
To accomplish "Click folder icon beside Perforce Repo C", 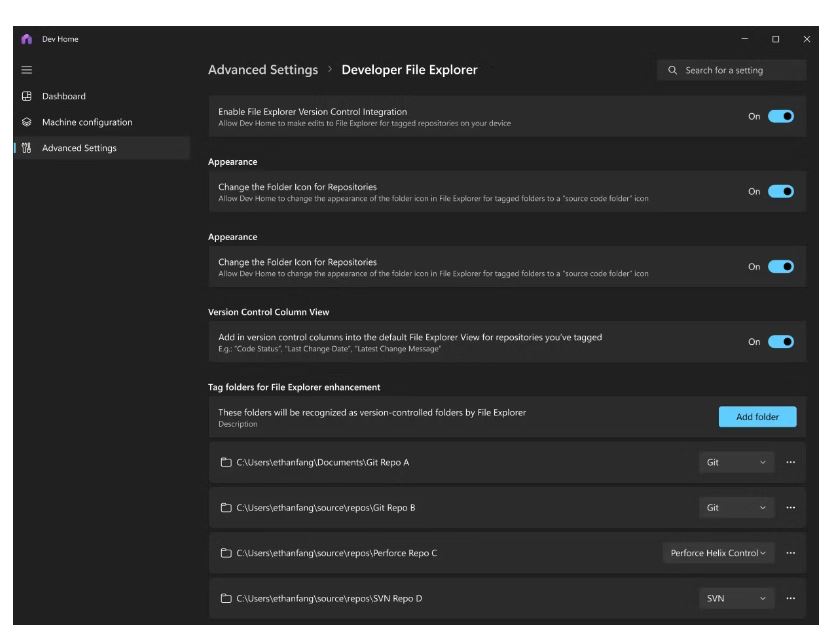I will click(226, 553).
